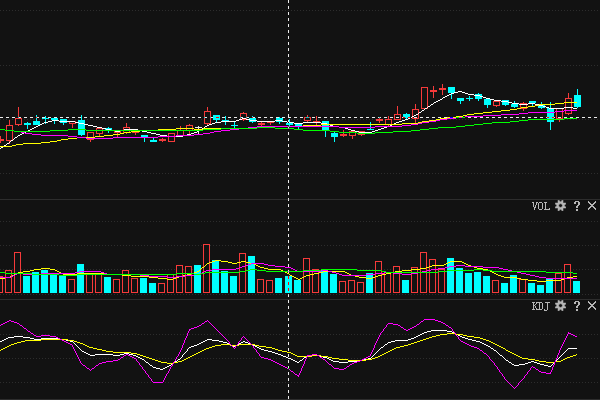Viewport: 600px width, 400px height.
Task: Click the VOL panel help question mark
Action: click(577, 205)
